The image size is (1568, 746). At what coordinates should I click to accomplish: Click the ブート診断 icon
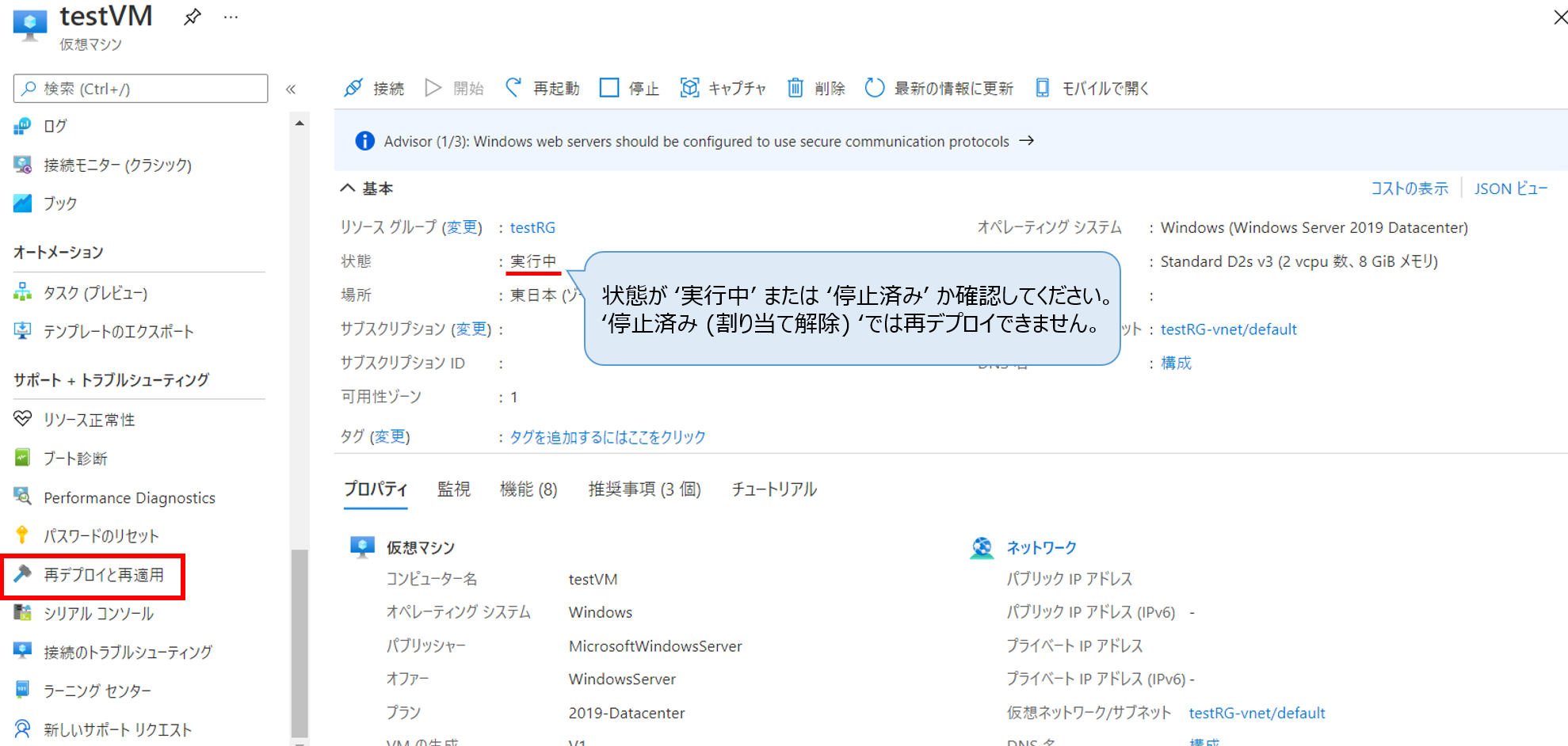tap(23, 458)
